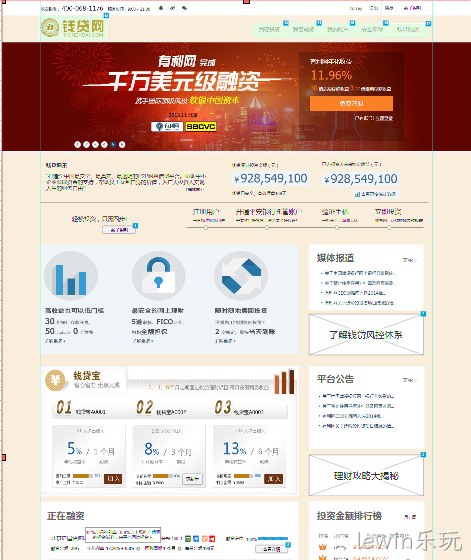Open the fourth 平台公告 announcement

357,426
